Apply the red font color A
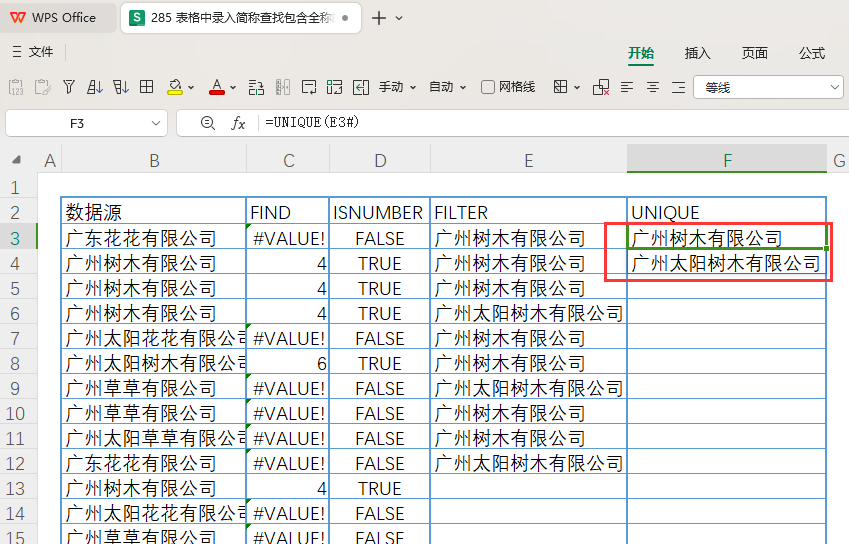 (217, 87)
